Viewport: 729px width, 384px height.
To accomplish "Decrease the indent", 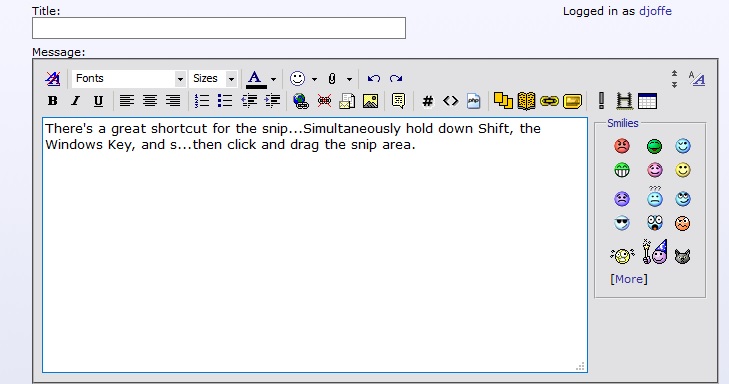I will [249, 100].
